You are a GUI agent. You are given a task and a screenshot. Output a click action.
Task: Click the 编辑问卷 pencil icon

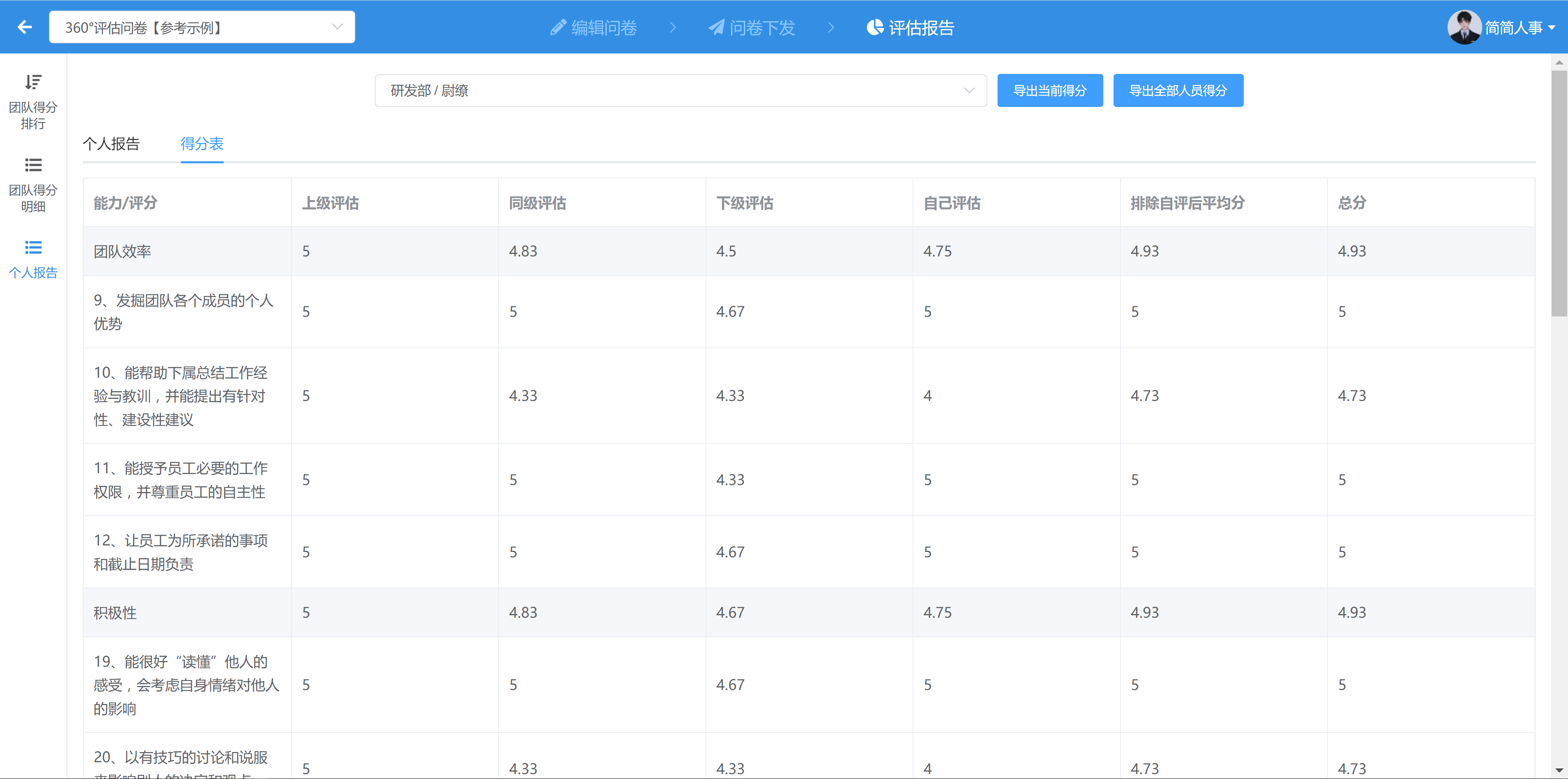tap(557, 27)
